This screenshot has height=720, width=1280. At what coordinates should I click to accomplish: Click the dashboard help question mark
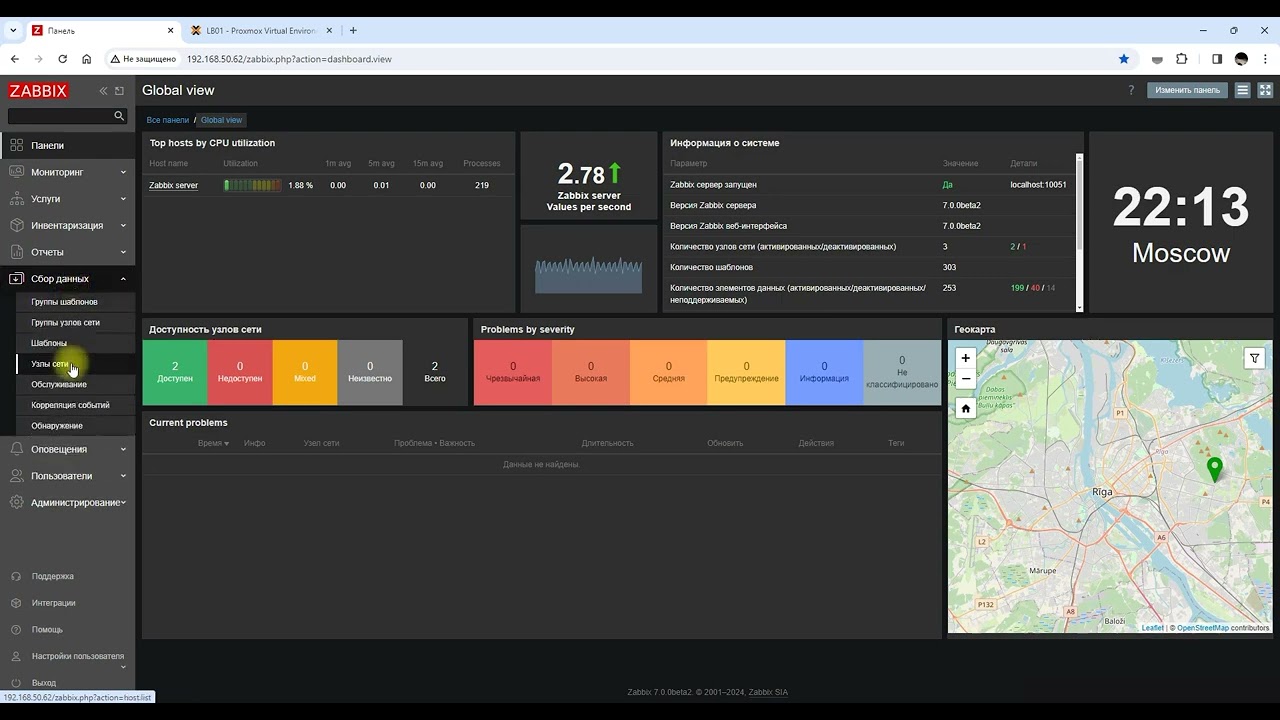1131,90
